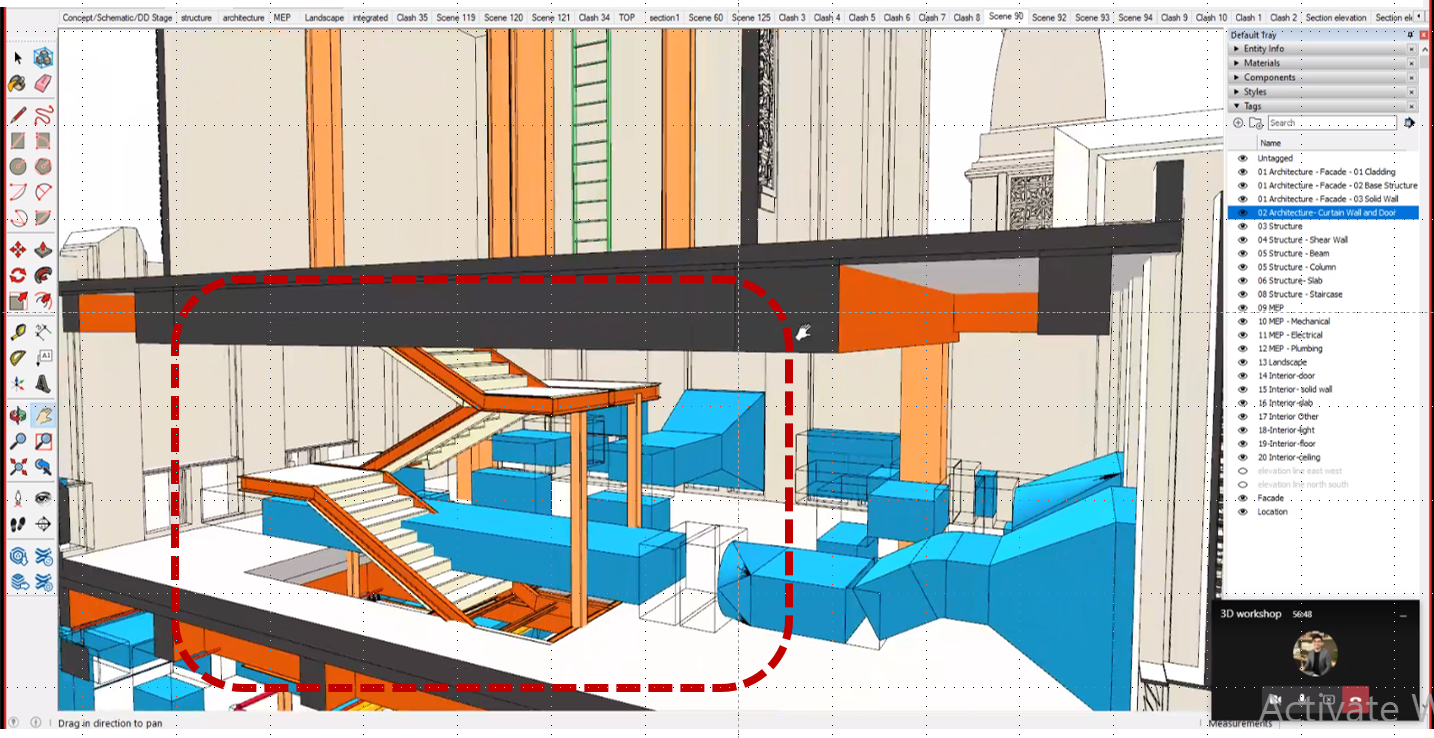Screen dimensions: 1434x738
Task: Activate the Line pencil tool
Action: tap(17, 115)
